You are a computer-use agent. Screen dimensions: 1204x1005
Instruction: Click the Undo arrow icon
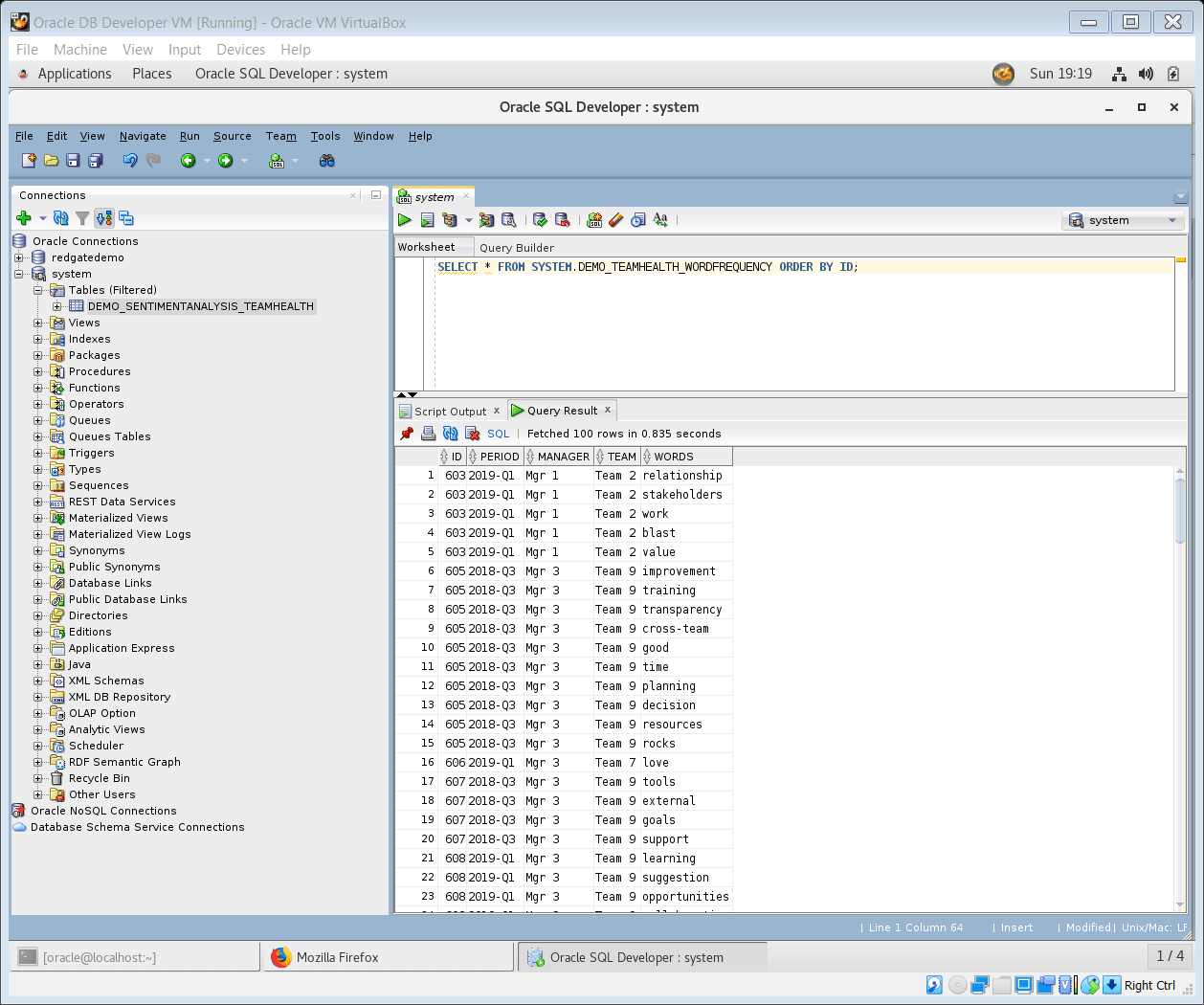(x=130, y=161)
